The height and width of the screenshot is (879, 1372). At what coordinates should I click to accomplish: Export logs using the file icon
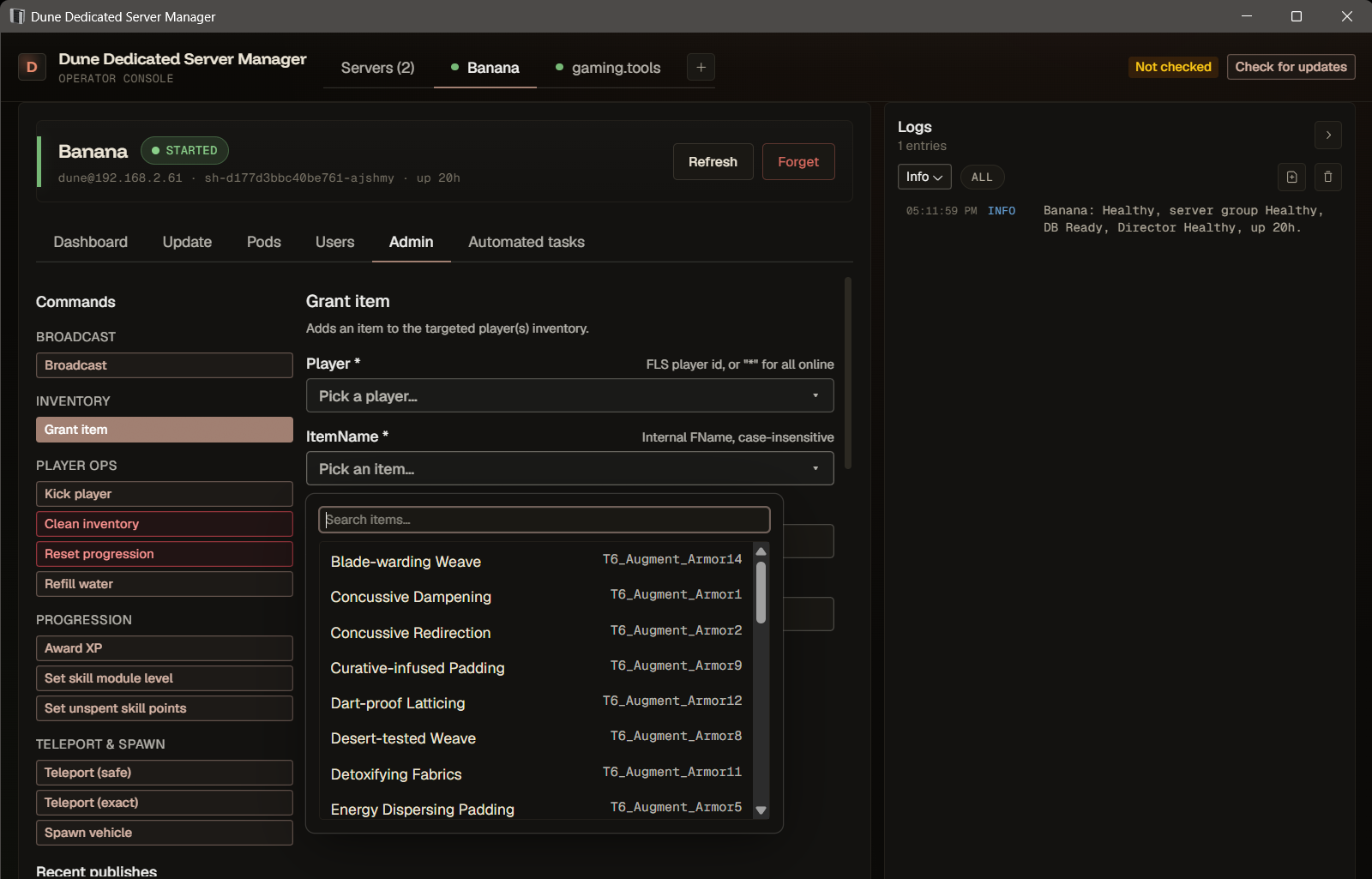[1291, 177]
